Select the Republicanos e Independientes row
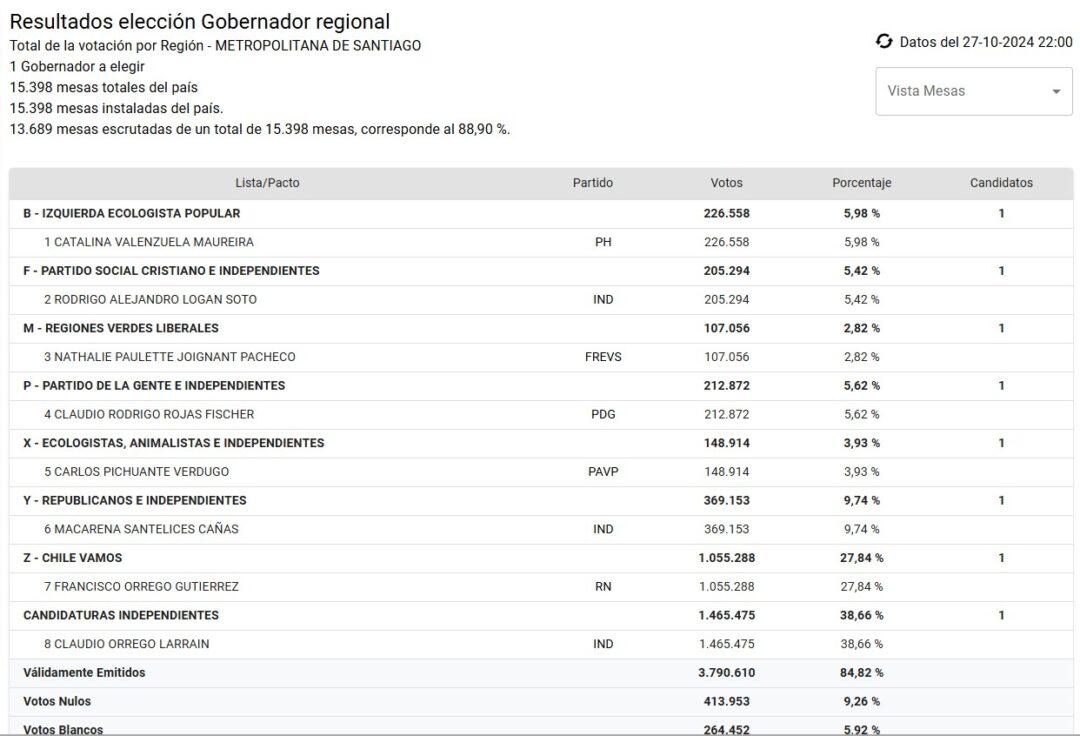This screenshot has width=1080, height=736. click(x=134, y=500)
